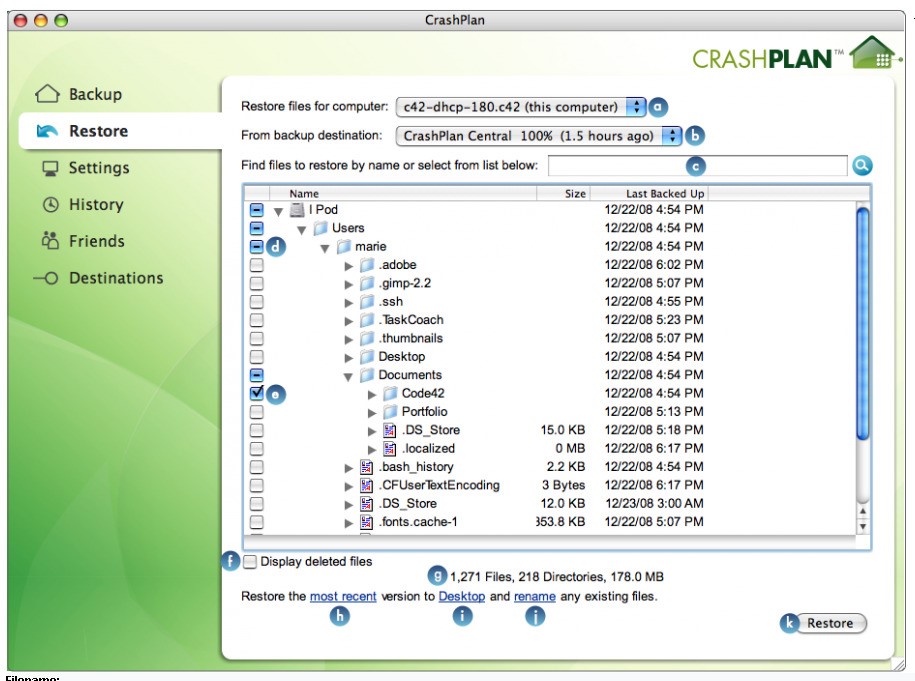This screenshot has width=915, height=681.
Task: Click the most recent version link
Action: tap(343, 597)
